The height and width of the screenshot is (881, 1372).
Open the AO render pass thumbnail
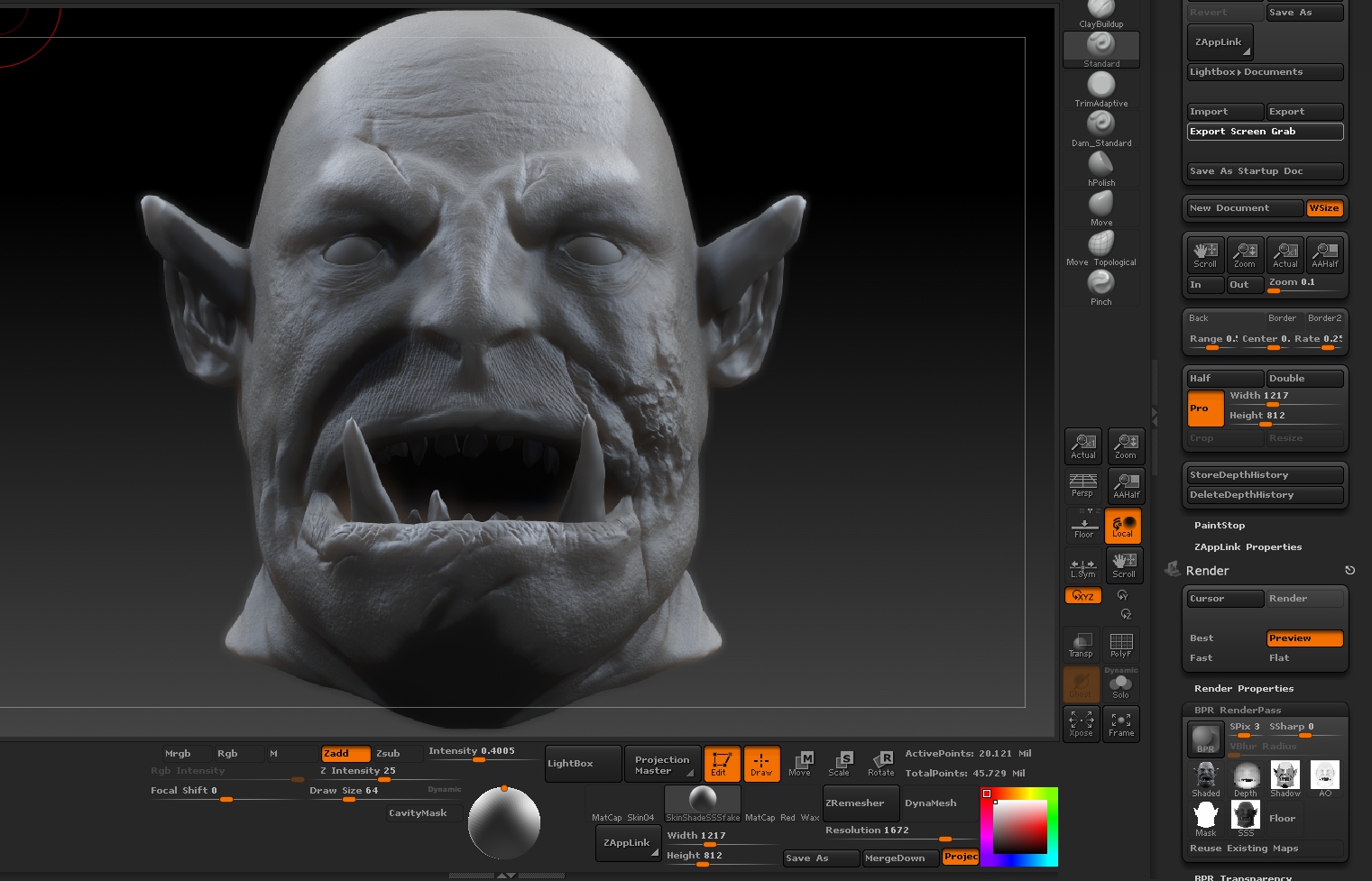pyautogui.click(x=1325, y=779)
